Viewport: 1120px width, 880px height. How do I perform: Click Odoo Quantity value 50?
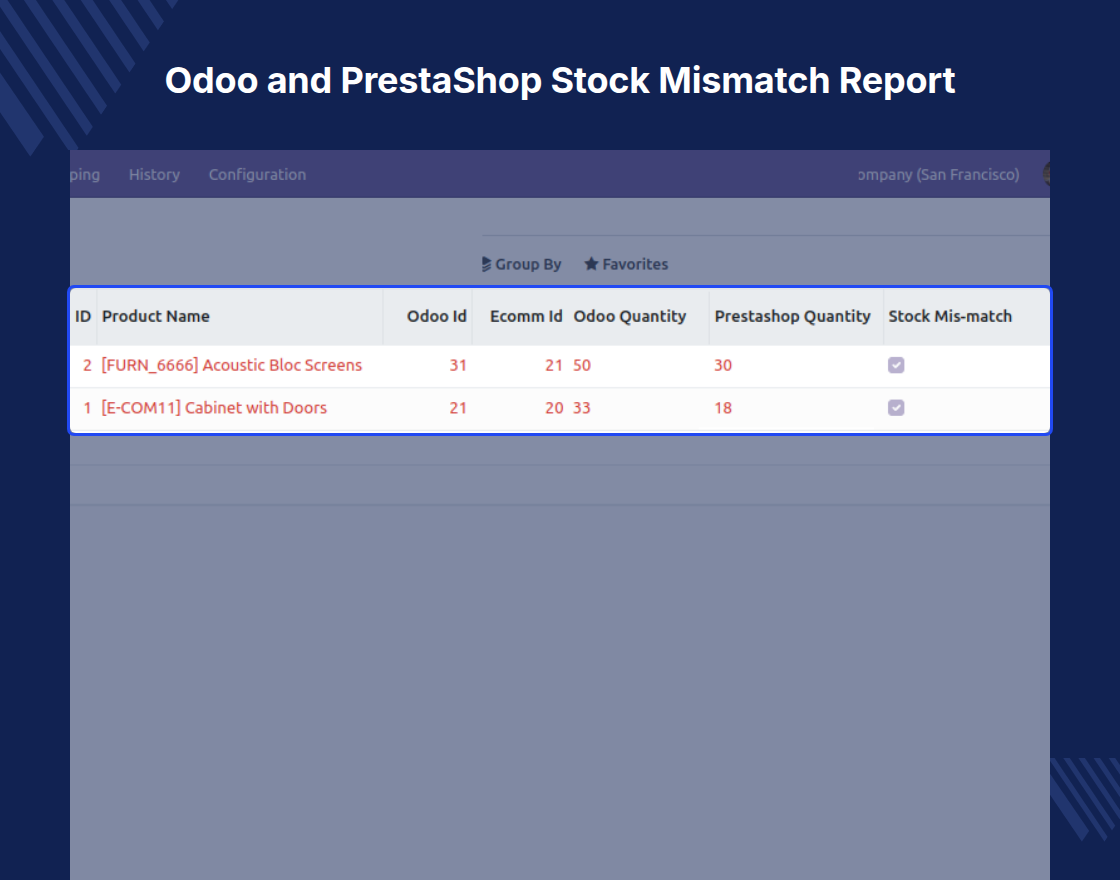pos(581,365)
